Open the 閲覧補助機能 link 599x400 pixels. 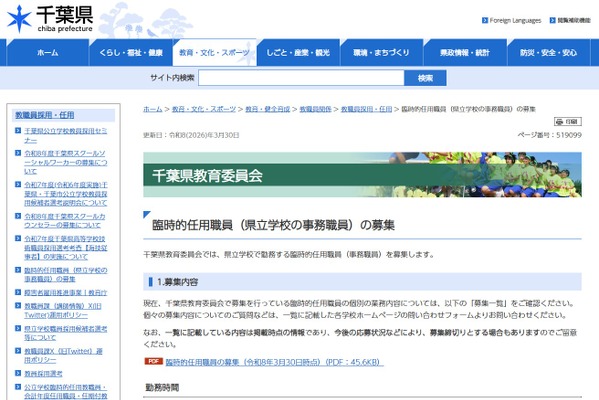pyautogui.click(x=574, y=21)
